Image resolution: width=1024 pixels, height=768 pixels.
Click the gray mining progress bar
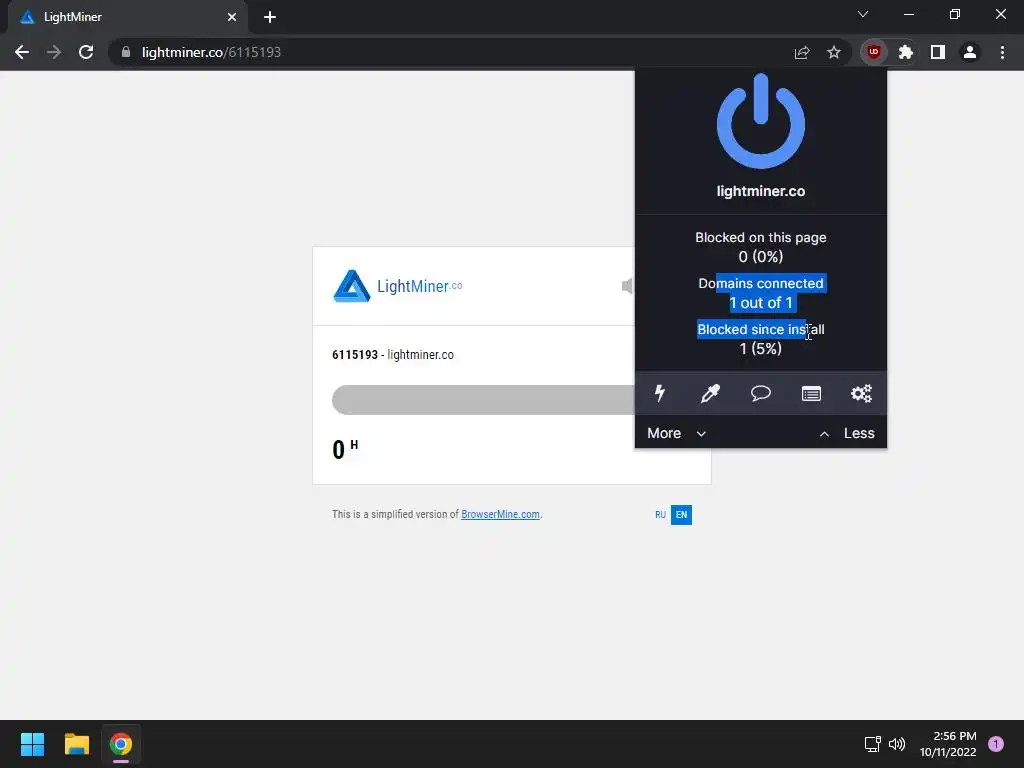[483, 400]
